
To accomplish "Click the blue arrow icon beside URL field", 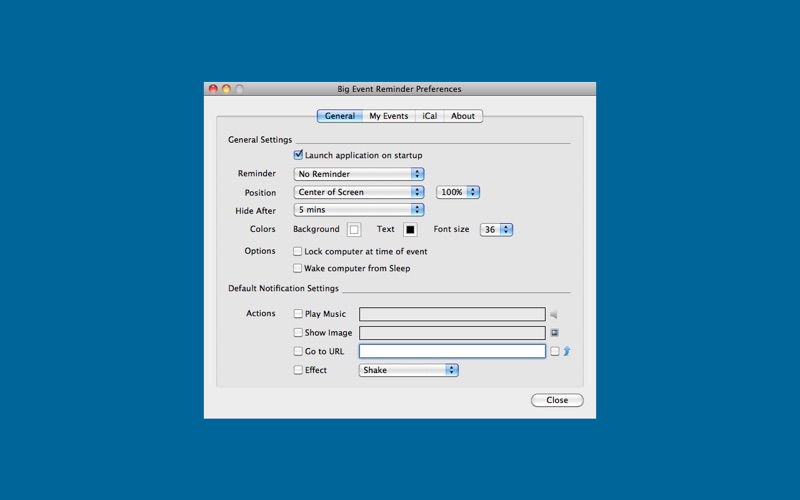I will (x=567, y=351).
